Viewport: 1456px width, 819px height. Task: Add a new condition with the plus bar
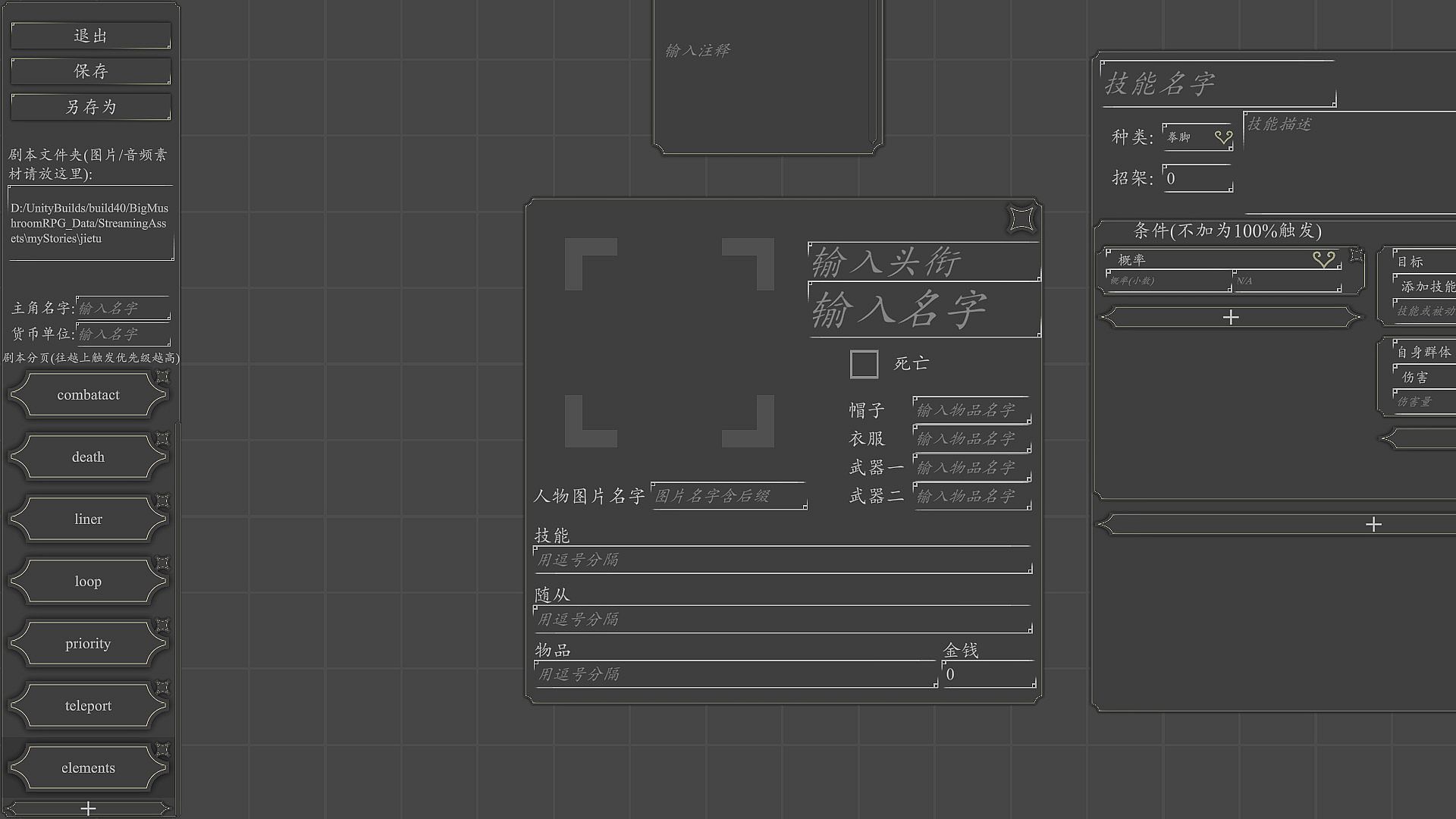[1230, 318]
